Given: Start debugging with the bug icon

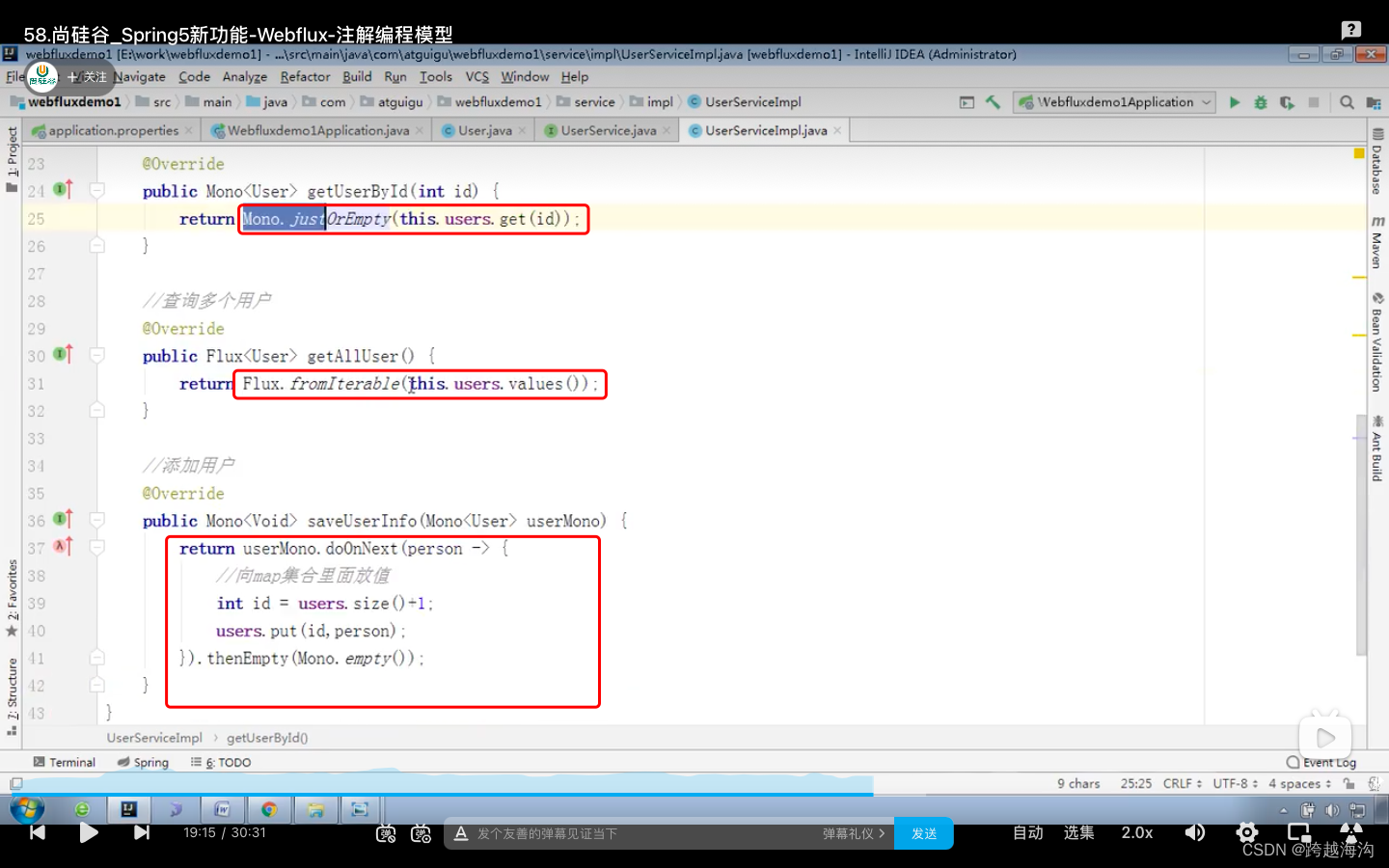Looking at the screenshot, I should [1260, 102].
